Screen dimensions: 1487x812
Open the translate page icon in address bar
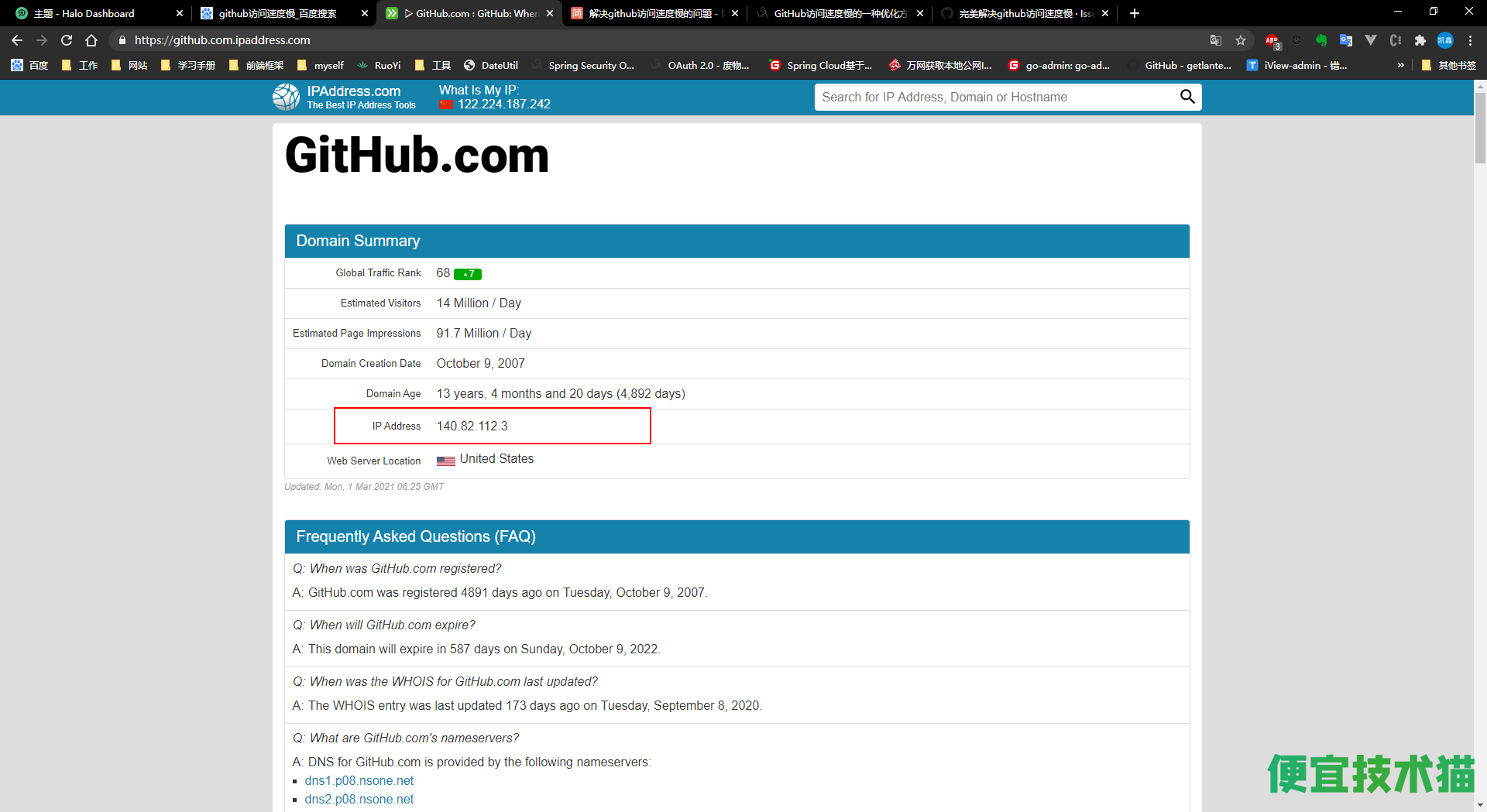coord(1216,40)
